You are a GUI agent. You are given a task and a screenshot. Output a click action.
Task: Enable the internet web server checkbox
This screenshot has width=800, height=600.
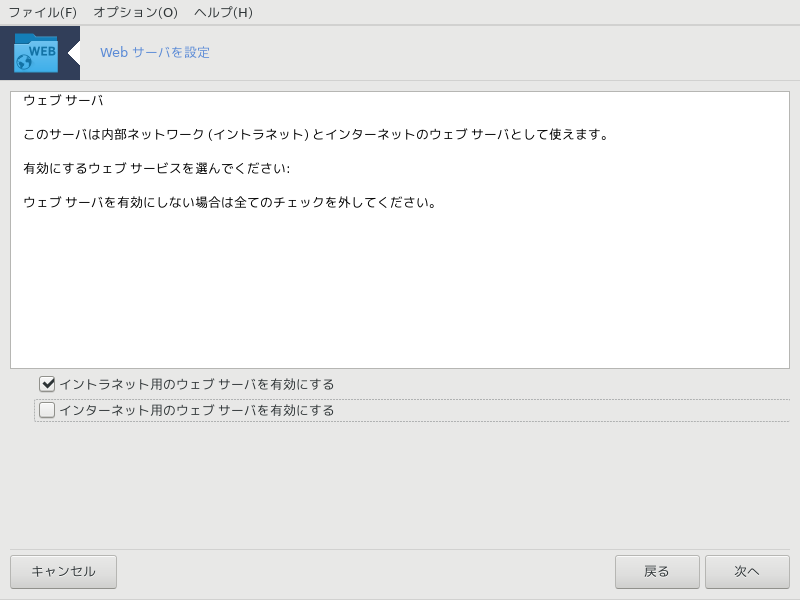tap(47, 410)
